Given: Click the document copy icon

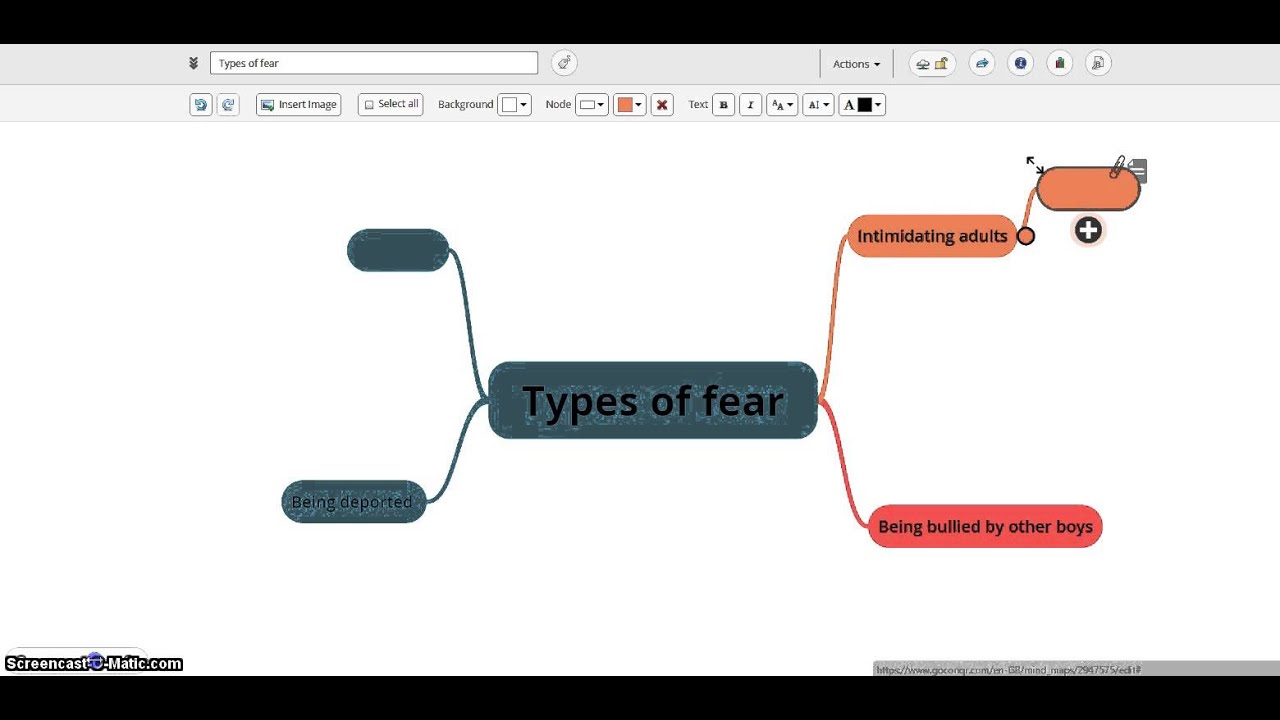Looking at the screenshot, I should (x=1098, y=63).
